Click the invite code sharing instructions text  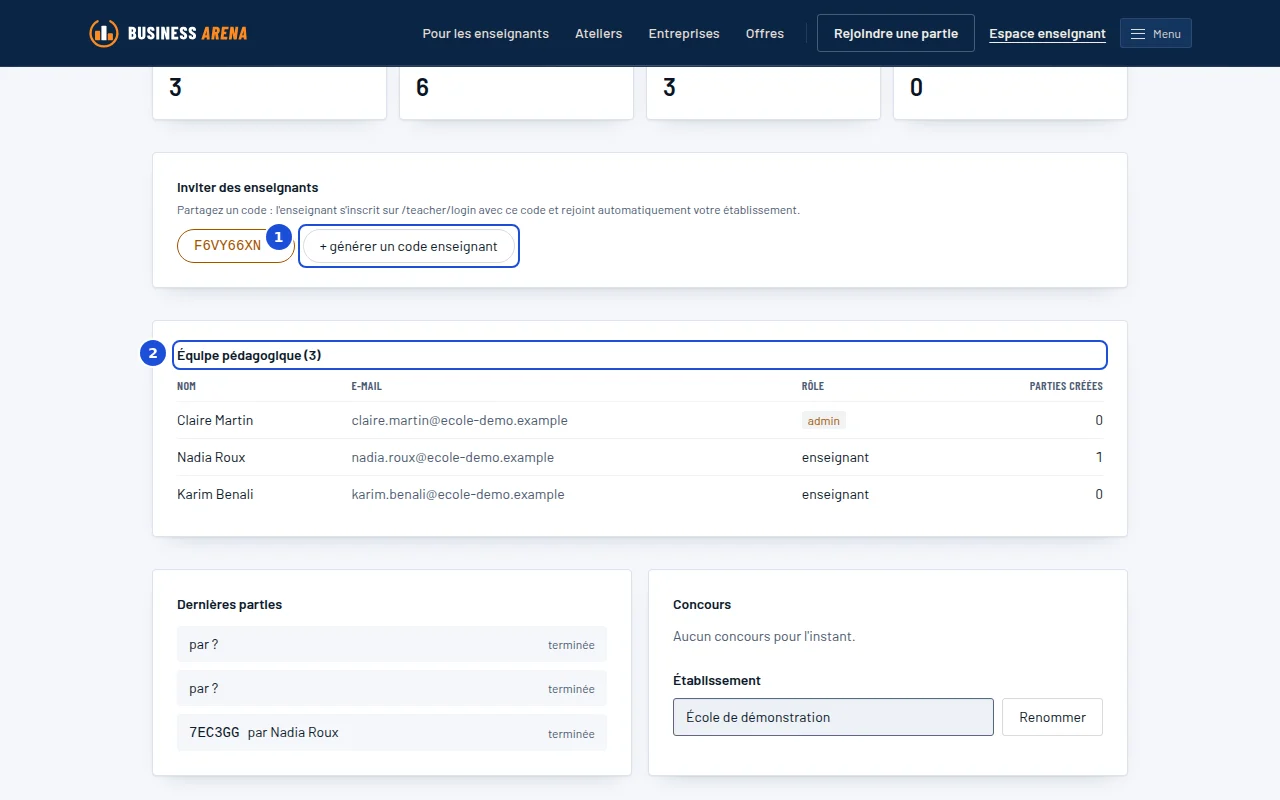[488, 210]
